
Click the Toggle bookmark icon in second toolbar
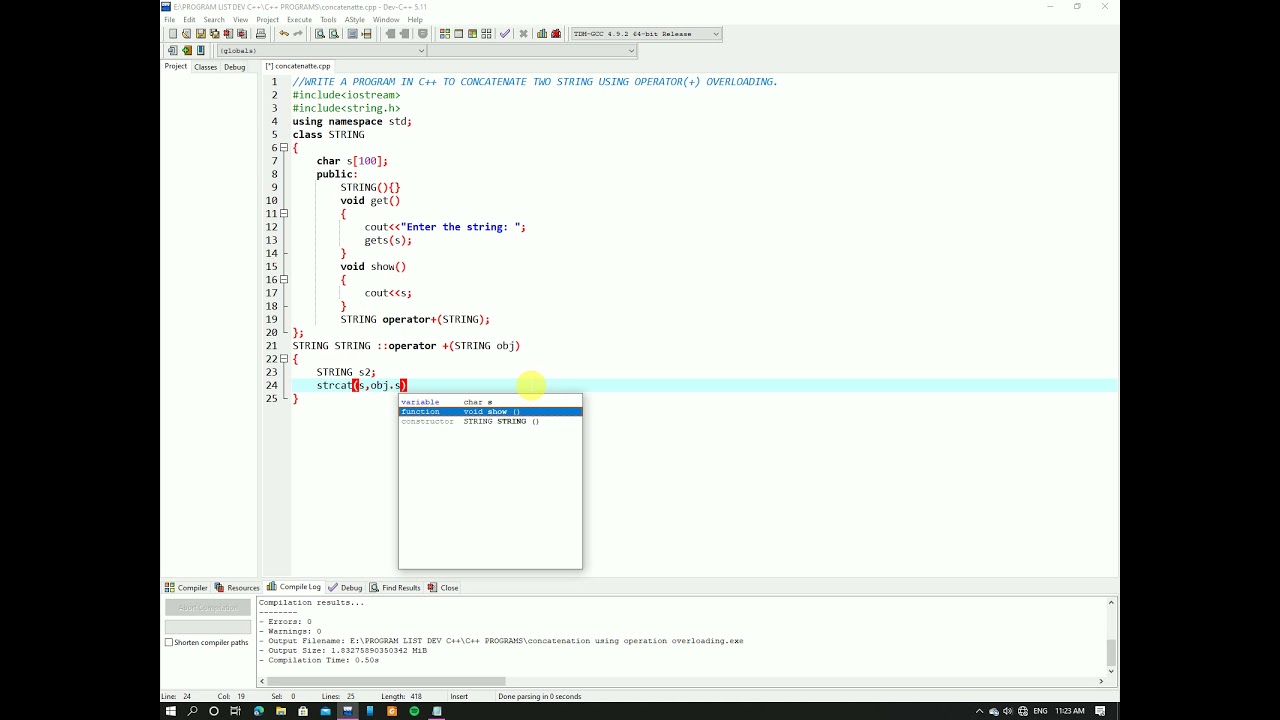click(x=187, y=50)
